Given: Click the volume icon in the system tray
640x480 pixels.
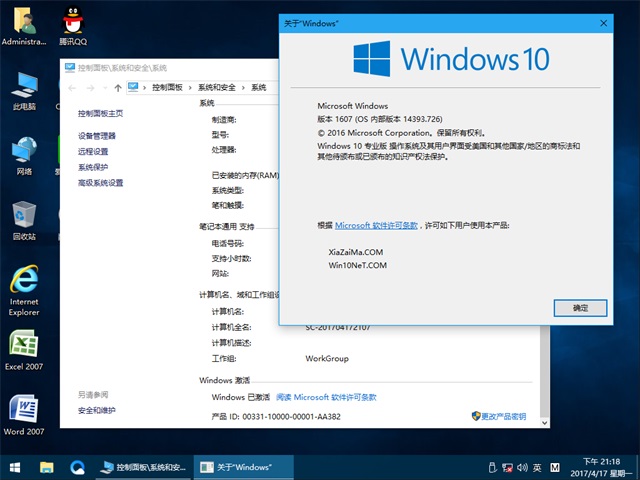Looking at the screenshot, I should [520, 467].
